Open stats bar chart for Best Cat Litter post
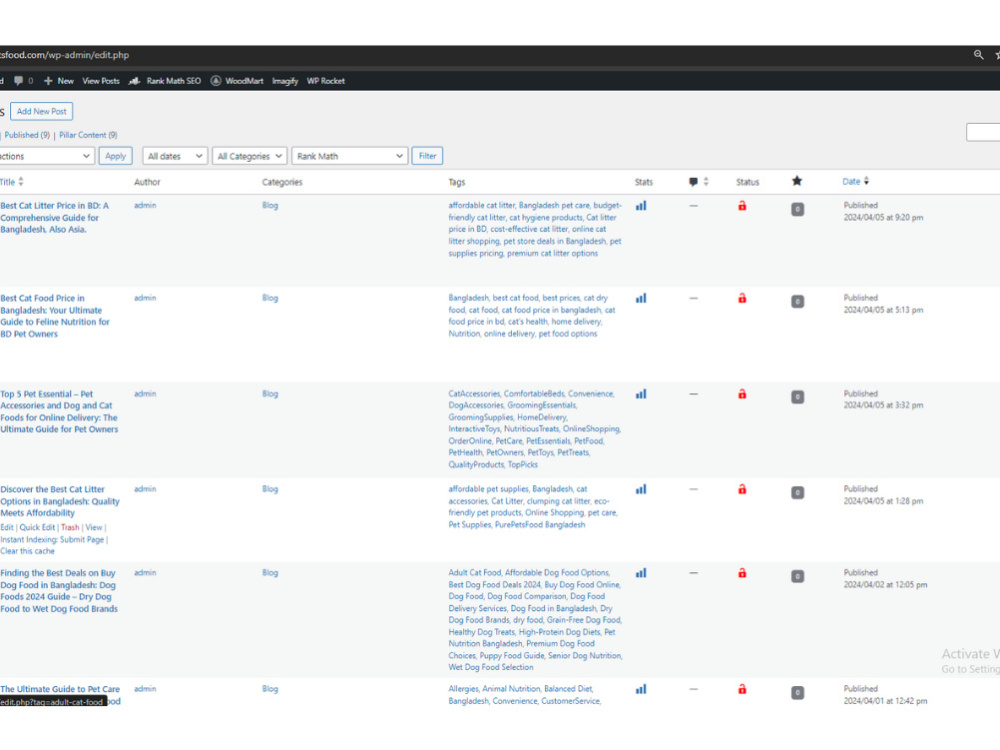The height and width of the screenshot is (750, 1000). 641,205
